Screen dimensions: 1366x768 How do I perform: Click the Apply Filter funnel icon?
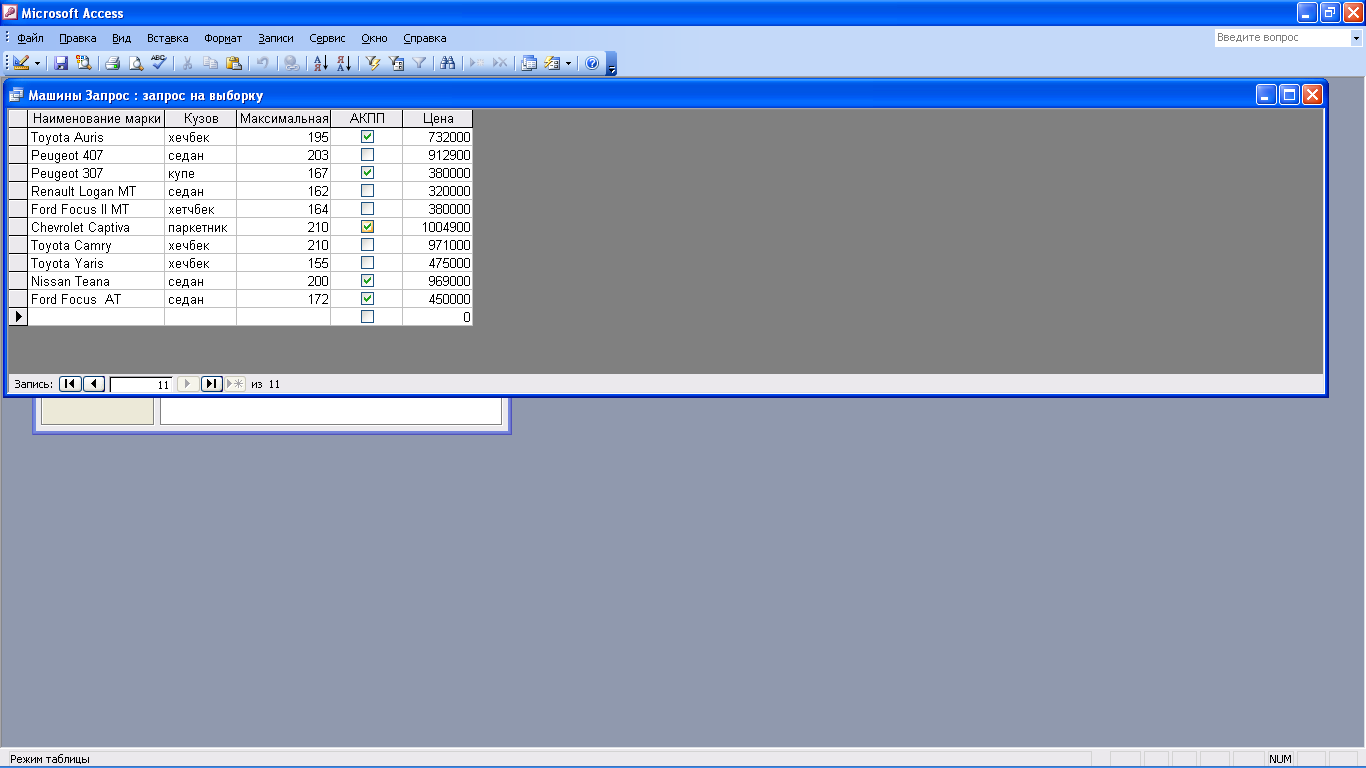click(419, 63)
